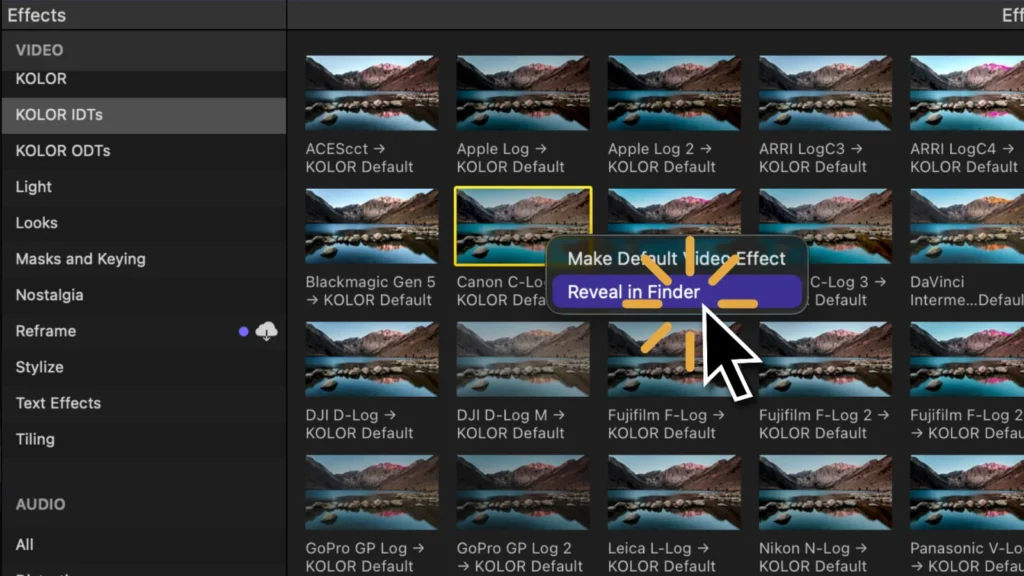Select ARRI LogC3 effect thumbnail
Image resolution: width=1024 pixels, height=576 pixels.
825,93
